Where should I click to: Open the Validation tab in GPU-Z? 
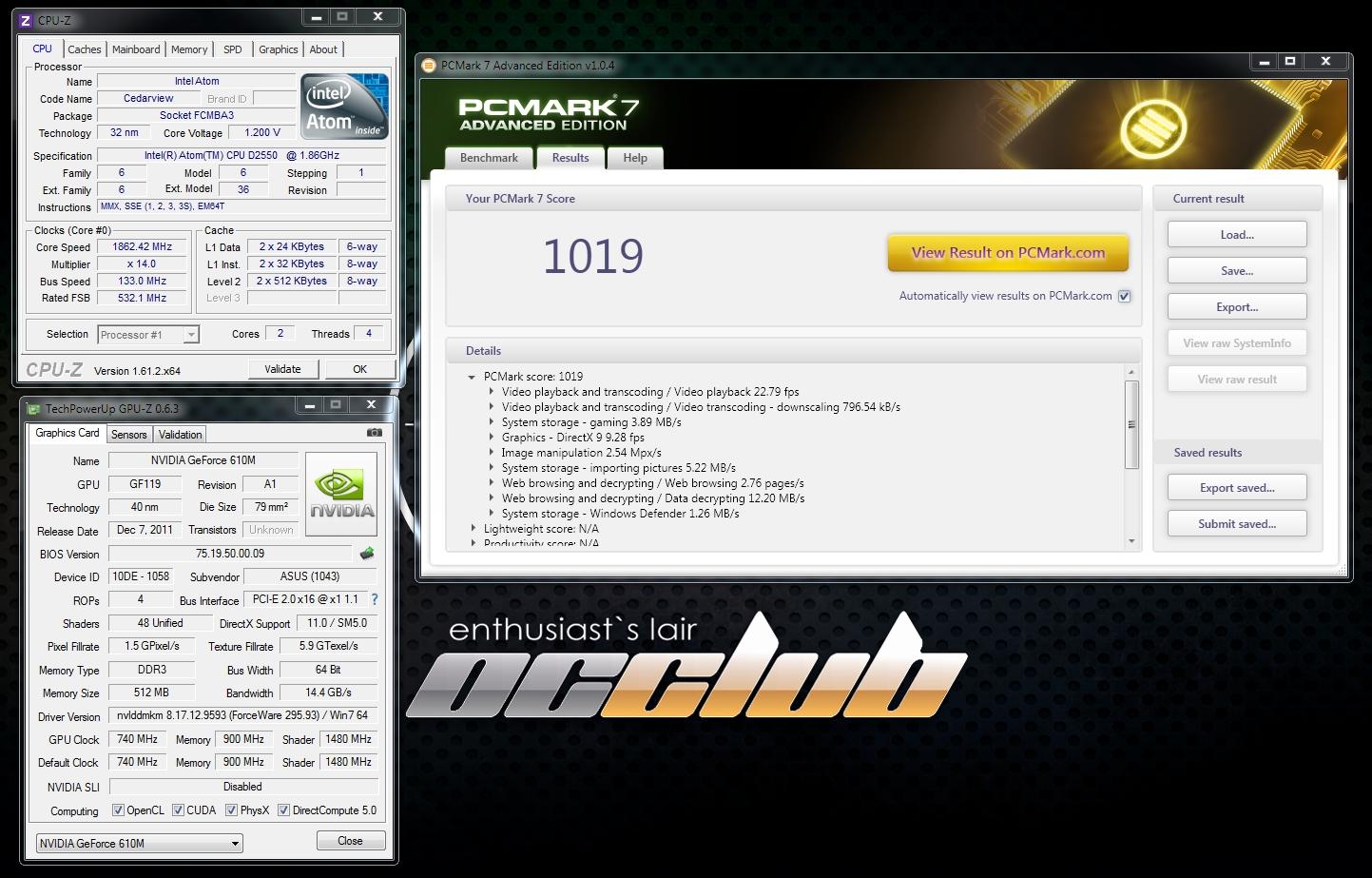click(181, 435)
